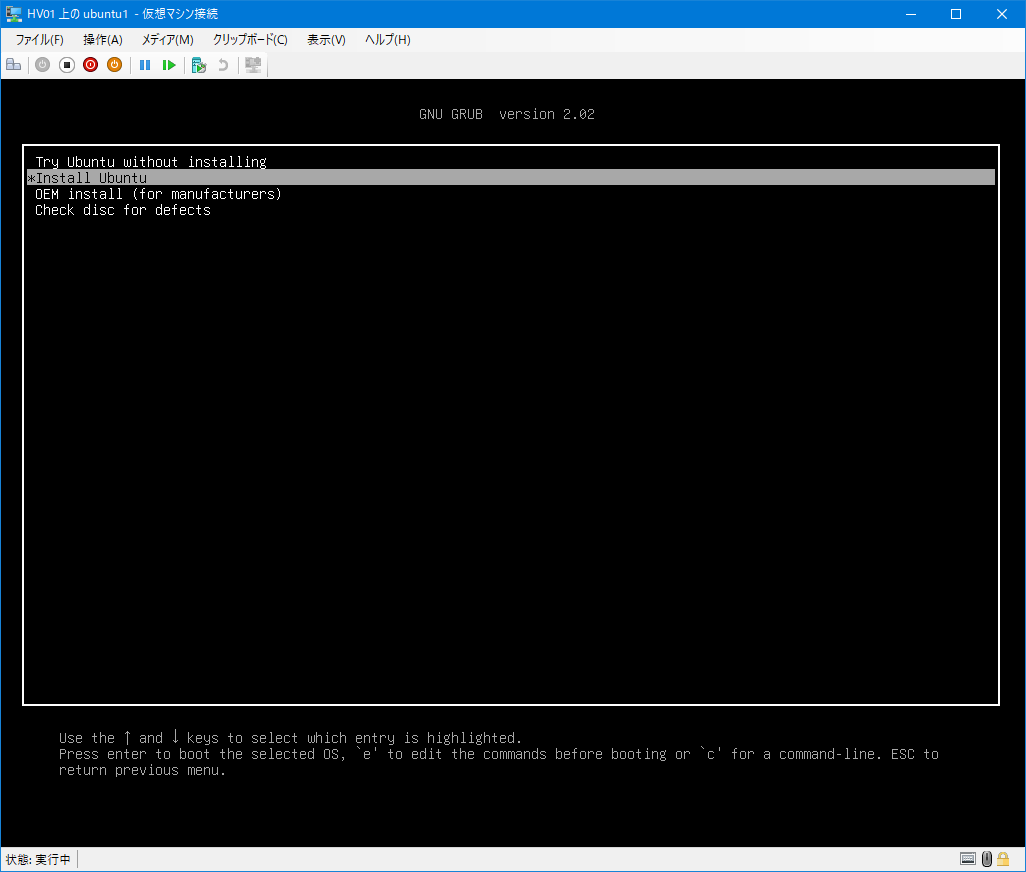
Task: Open the クリップボード(C) menu
Action: pos(250,40)
